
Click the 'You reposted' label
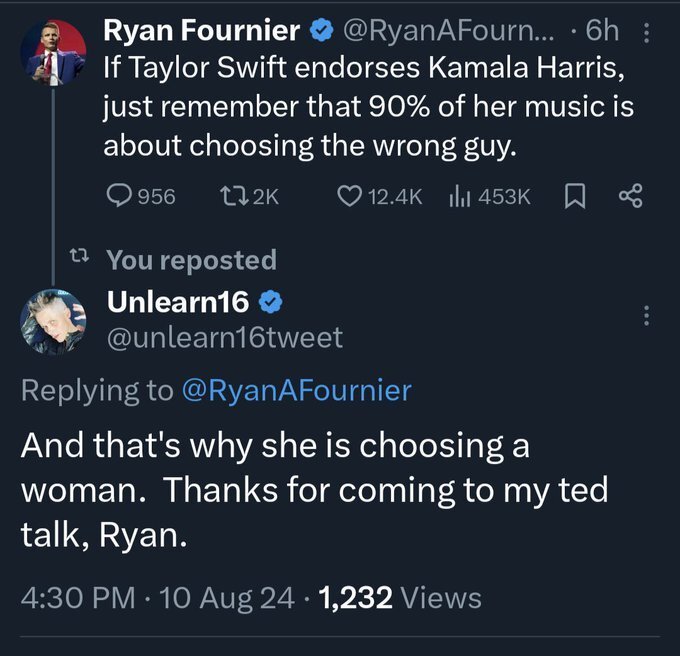coord(190,260)
